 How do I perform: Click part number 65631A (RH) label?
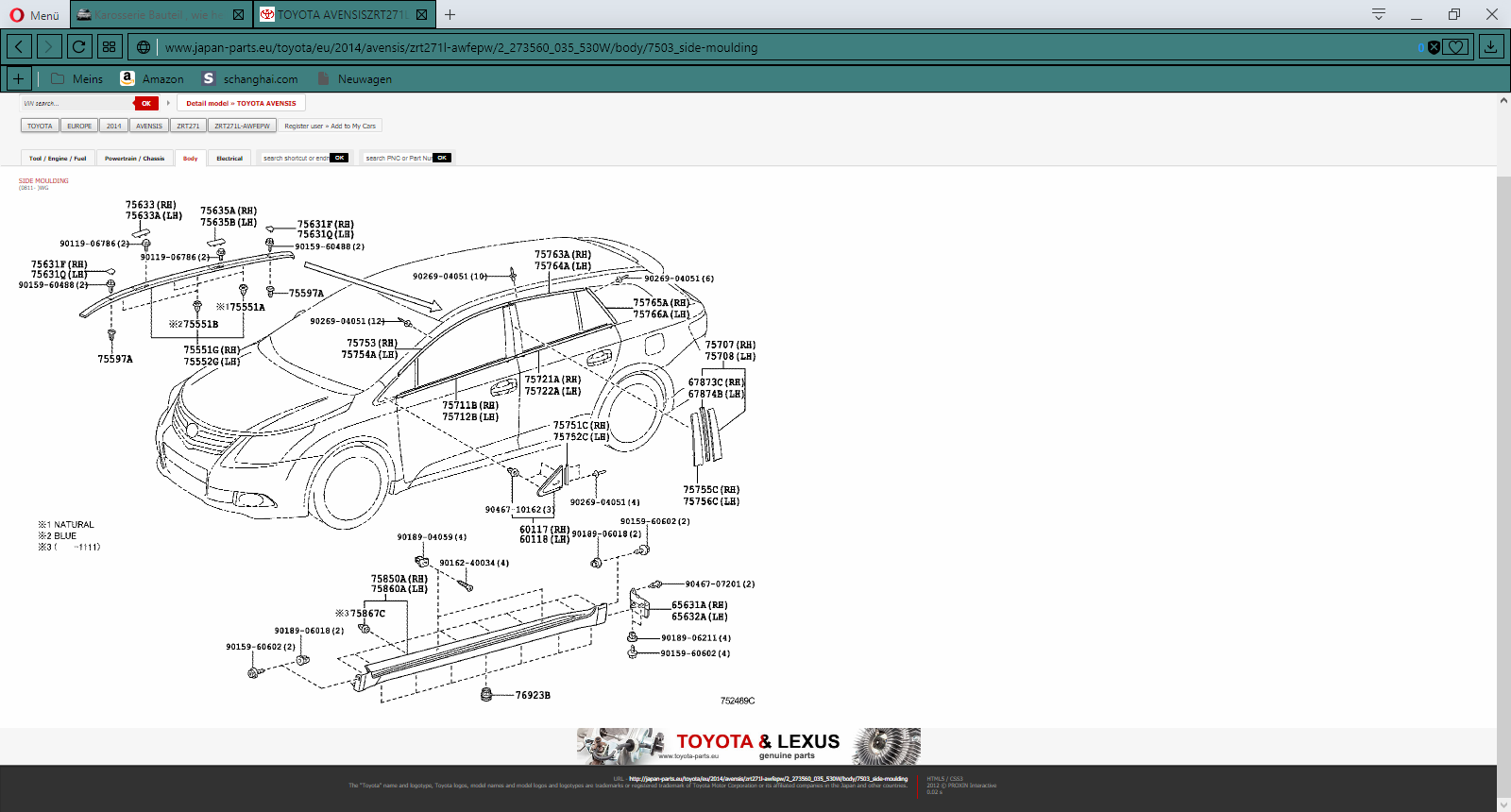coord(700,605)
